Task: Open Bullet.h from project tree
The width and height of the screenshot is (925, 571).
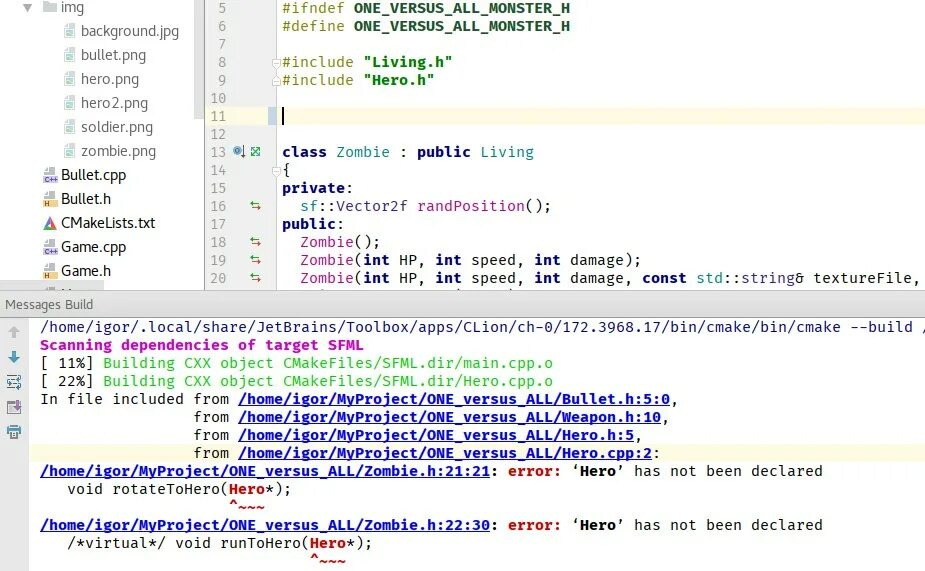Action: (x=86, y=199)
